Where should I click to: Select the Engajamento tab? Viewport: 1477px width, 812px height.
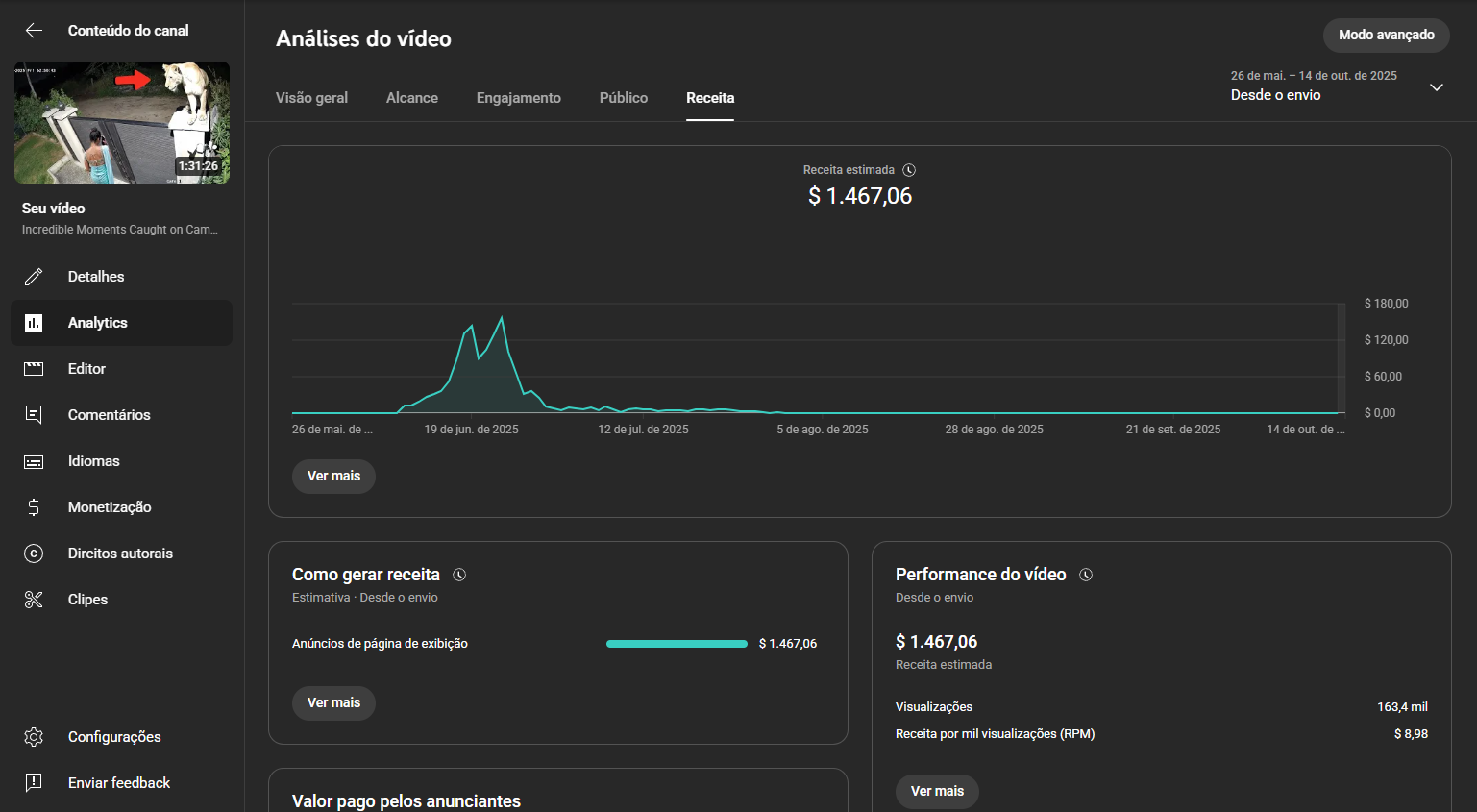pos(518,98)
